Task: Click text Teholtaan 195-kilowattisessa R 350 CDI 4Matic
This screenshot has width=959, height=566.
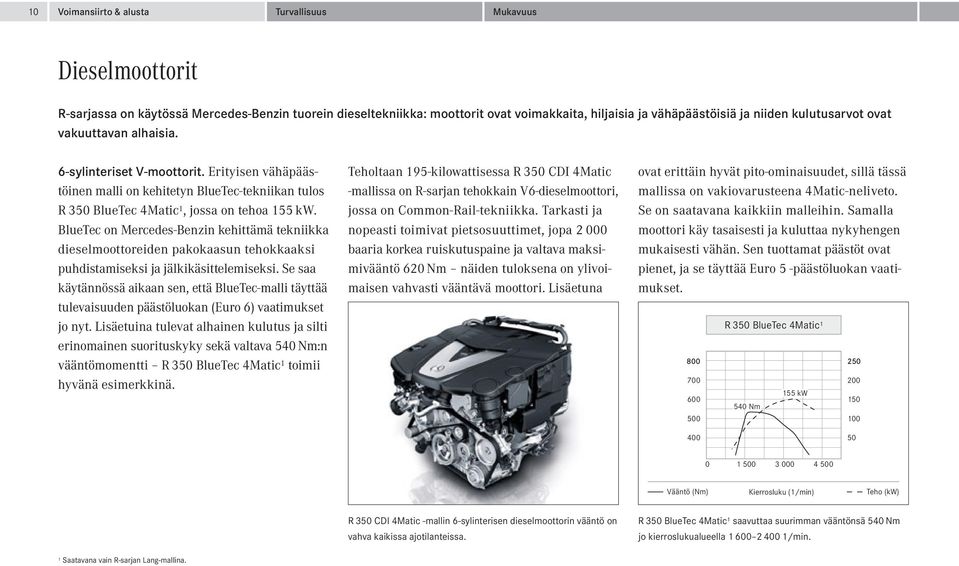Action: (480, 171)
